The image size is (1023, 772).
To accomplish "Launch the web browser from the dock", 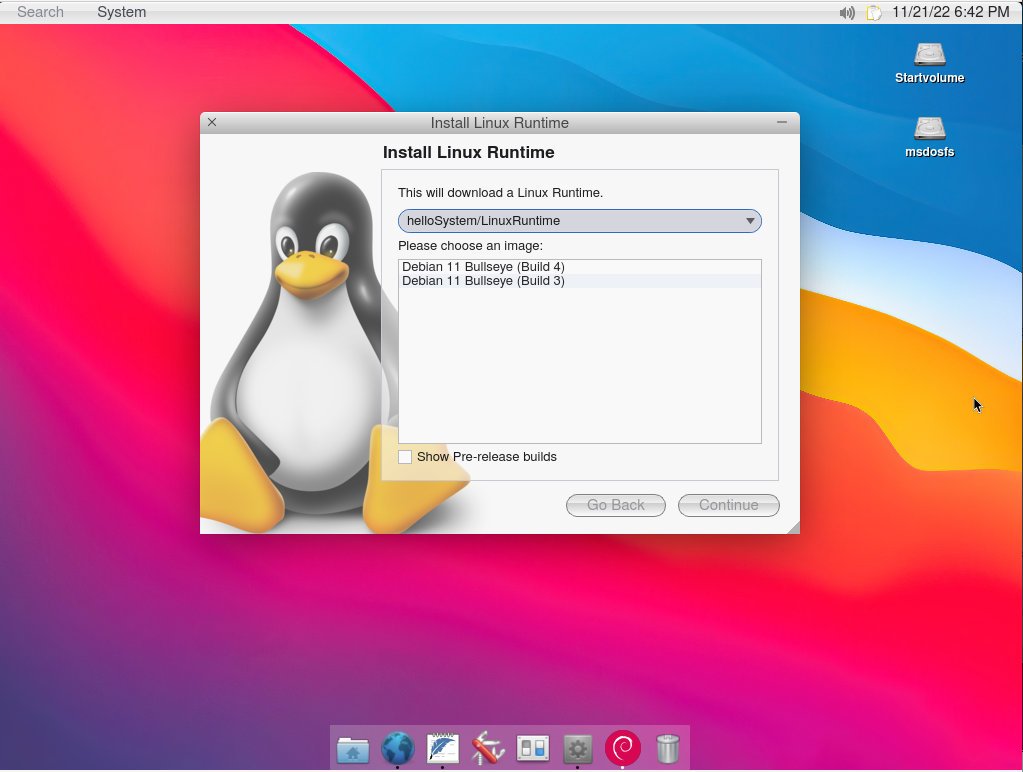I will (397, 748).
